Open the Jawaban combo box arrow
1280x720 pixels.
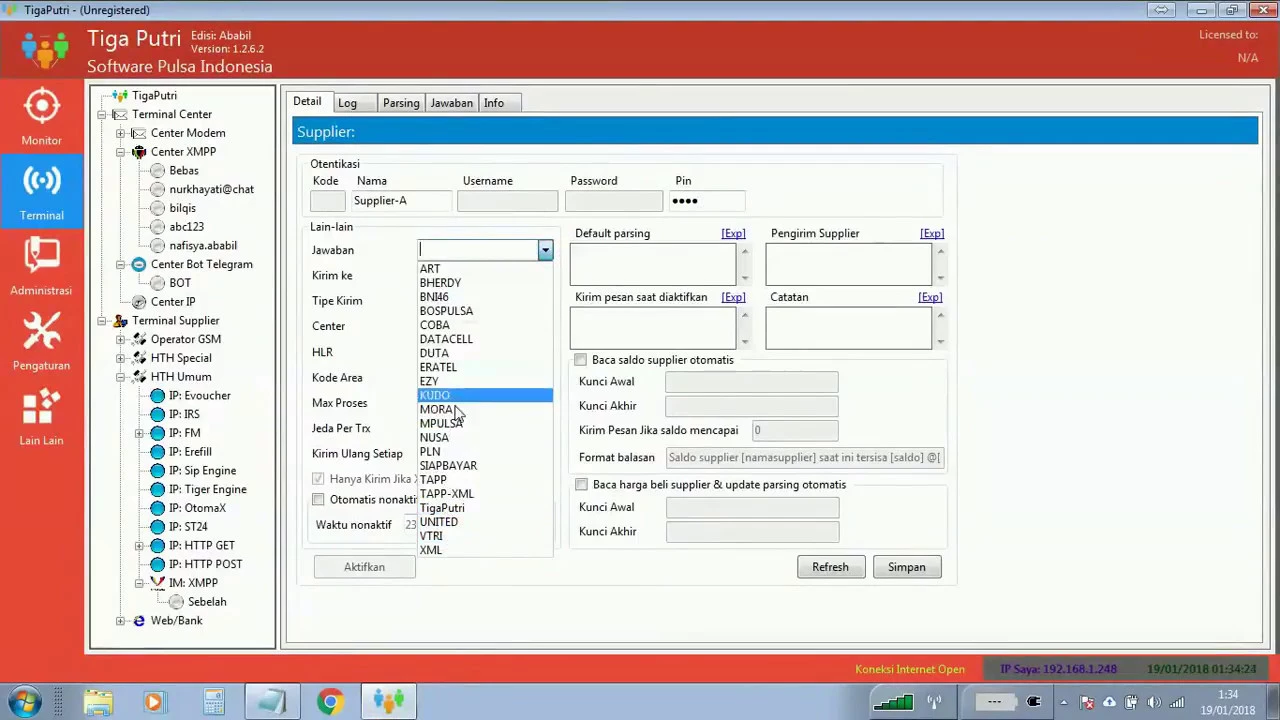545,251
